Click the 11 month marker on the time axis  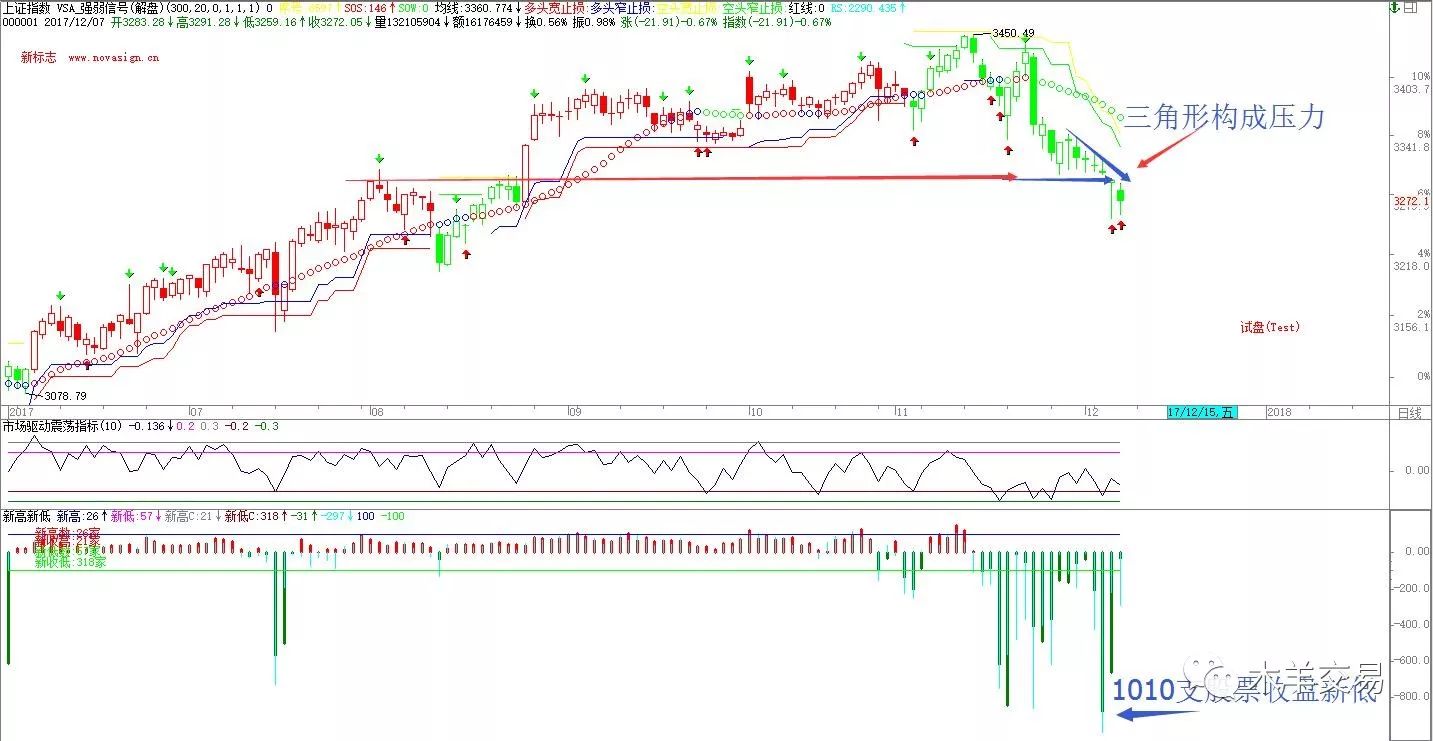pyautogui.click(x=900, y=412)
